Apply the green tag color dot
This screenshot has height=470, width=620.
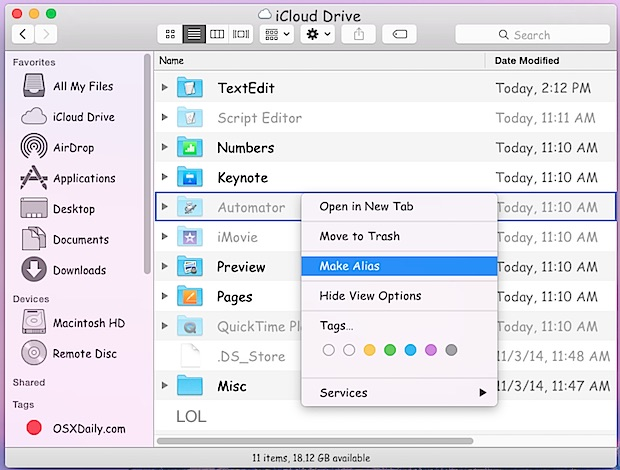390,350
